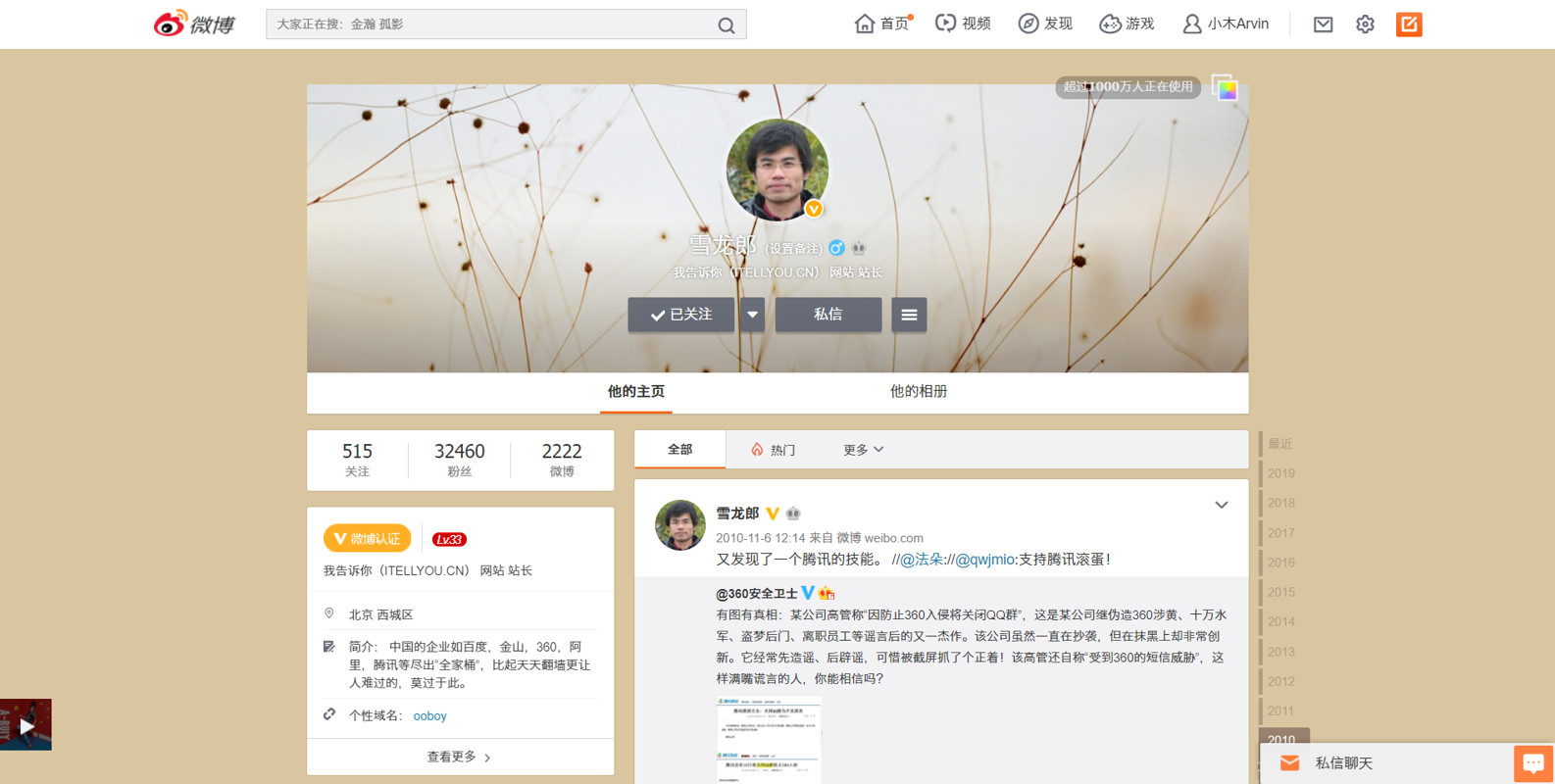Open the 首页 home page
This screenshot has width=1555, height=784.
(x=882, y=24)
